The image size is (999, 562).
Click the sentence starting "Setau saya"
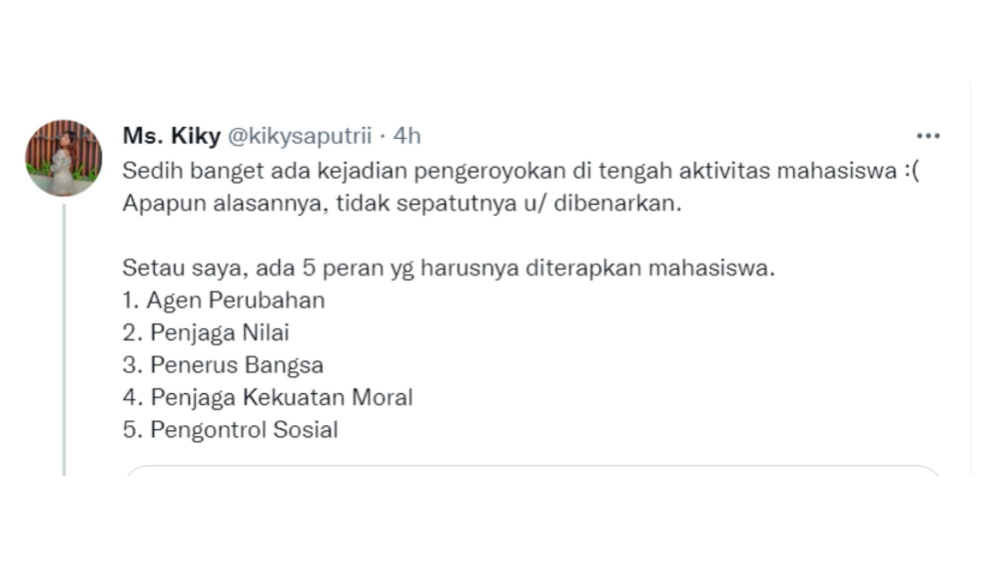(449, 268)
